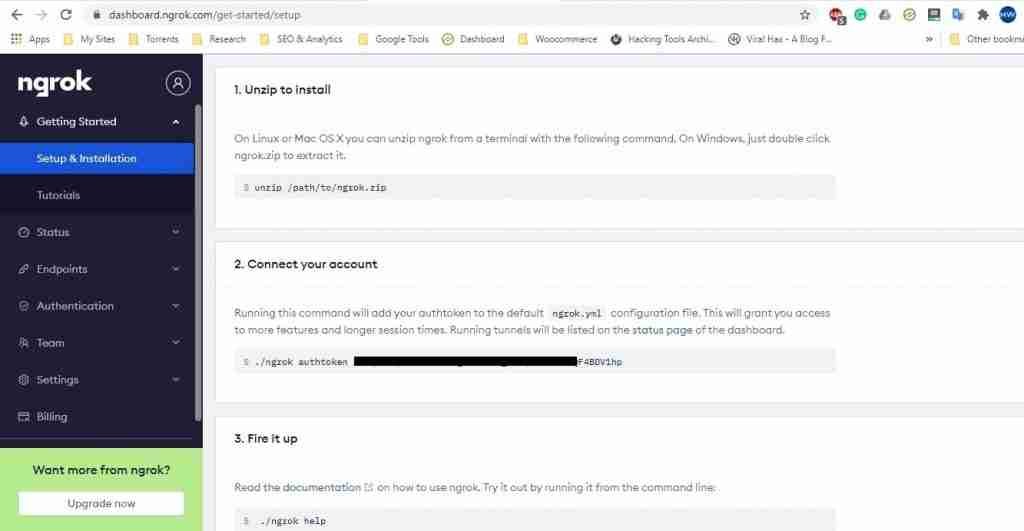Expand the Team section chevron

[176, 343]
